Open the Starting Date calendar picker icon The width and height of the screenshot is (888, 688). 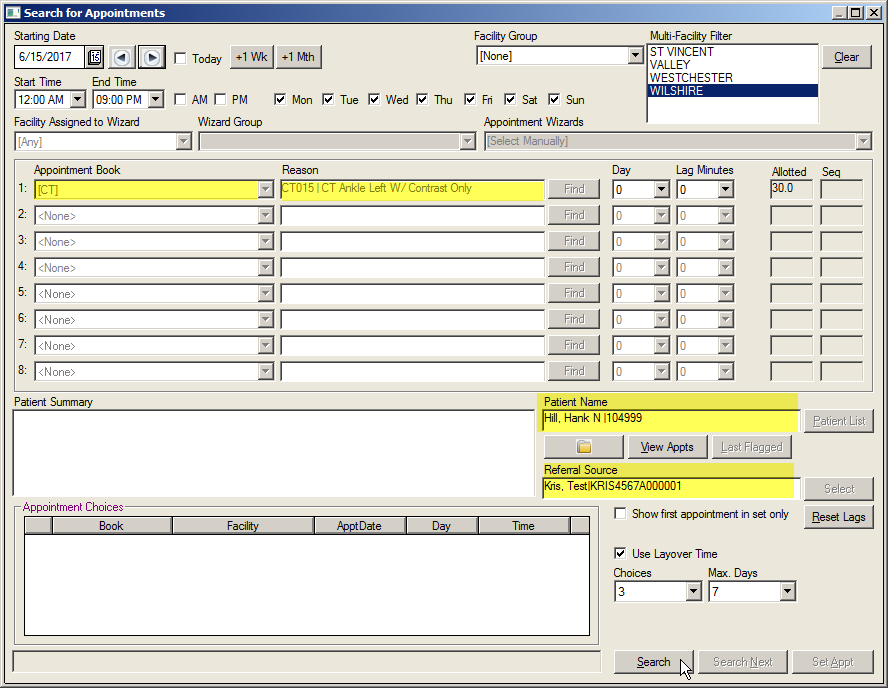click(95, 57)
